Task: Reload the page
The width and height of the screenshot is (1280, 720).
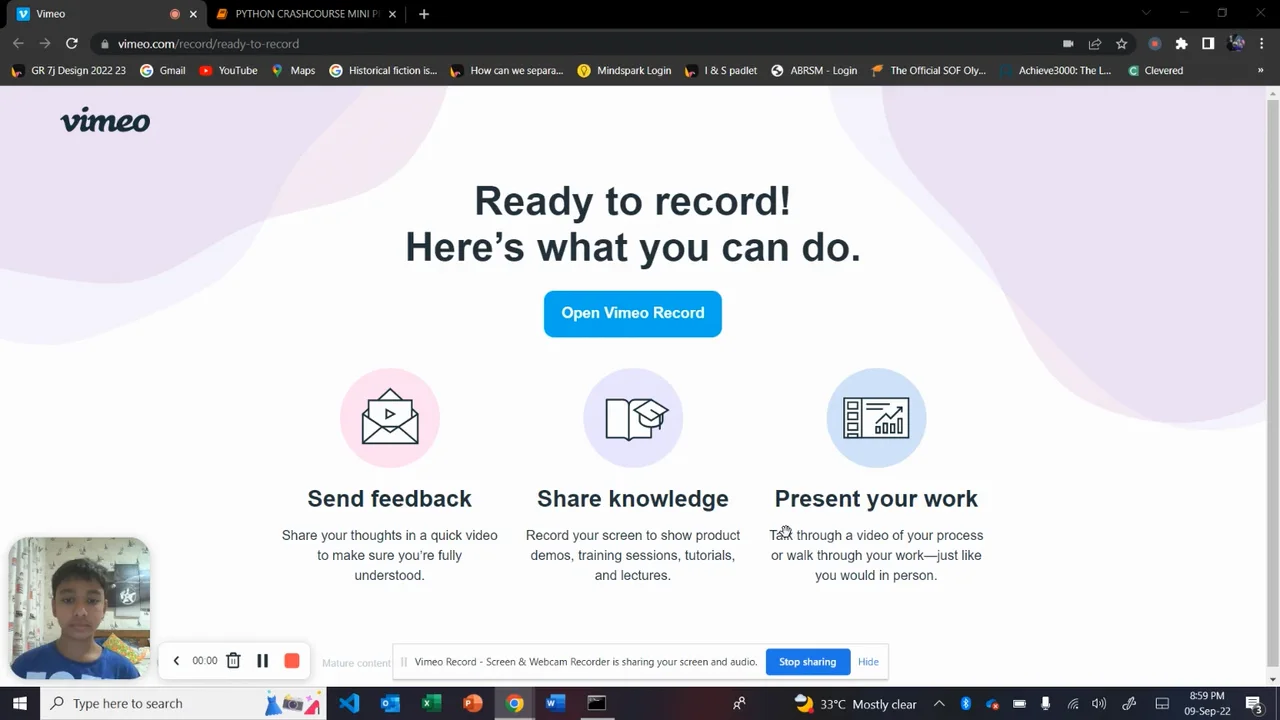Action: pos(72,44)
